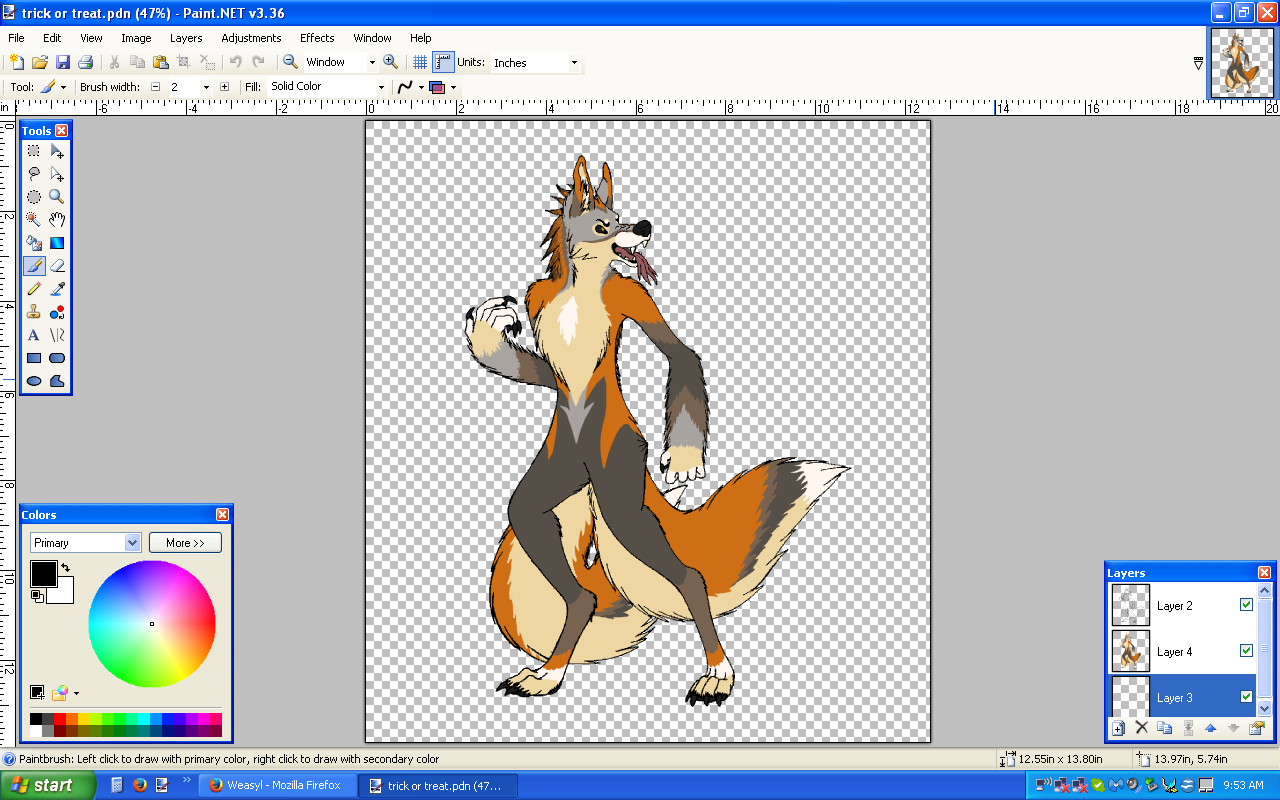The height and width of the screenshot is (800, 1280).
Task: Add a new layer in the Layers panel
Action: coord(1119,728)
